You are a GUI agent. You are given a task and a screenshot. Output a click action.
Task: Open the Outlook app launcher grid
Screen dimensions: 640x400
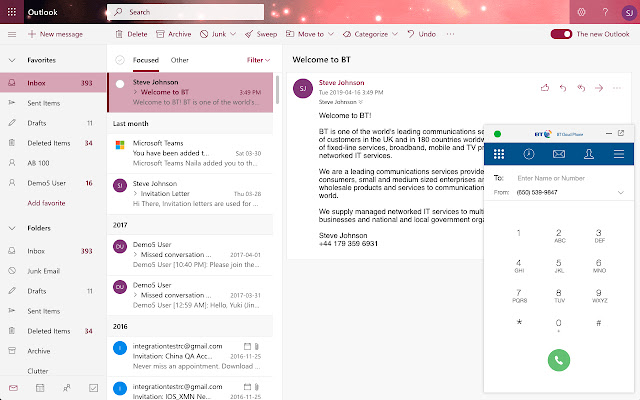(12, 12)
